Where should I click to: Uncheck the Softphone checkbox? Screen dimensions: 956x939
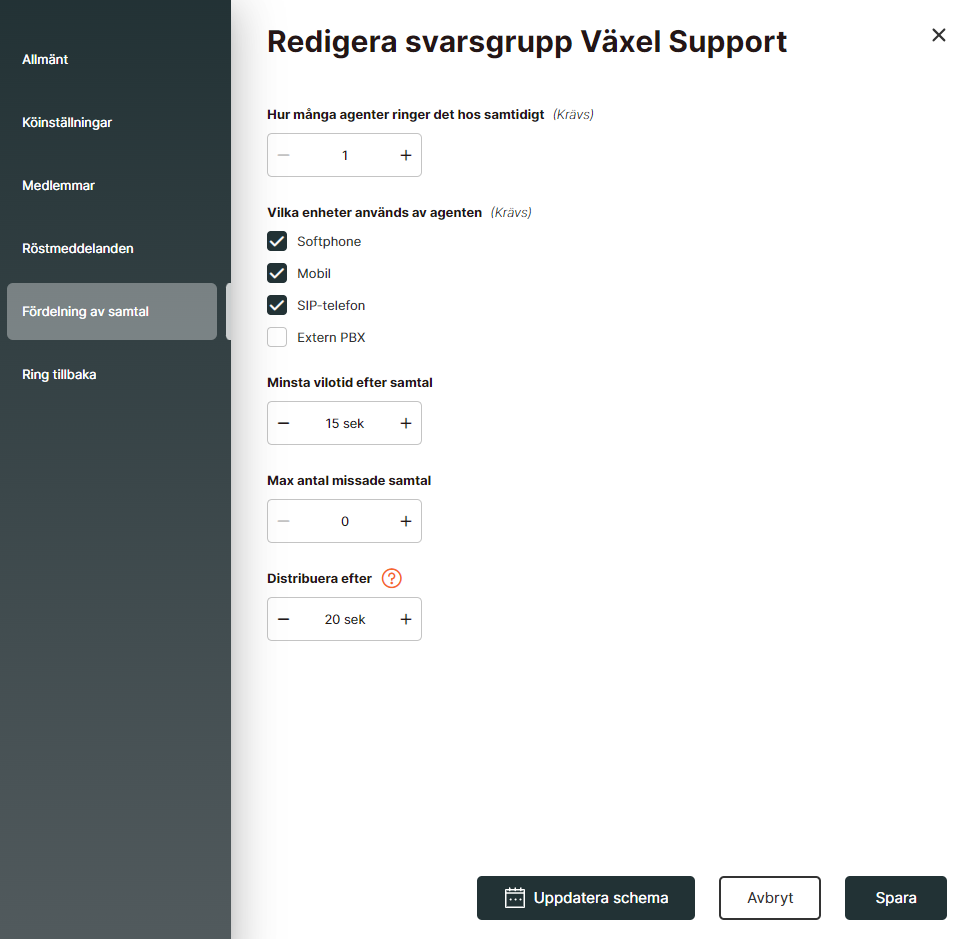(x=277, y=241)
